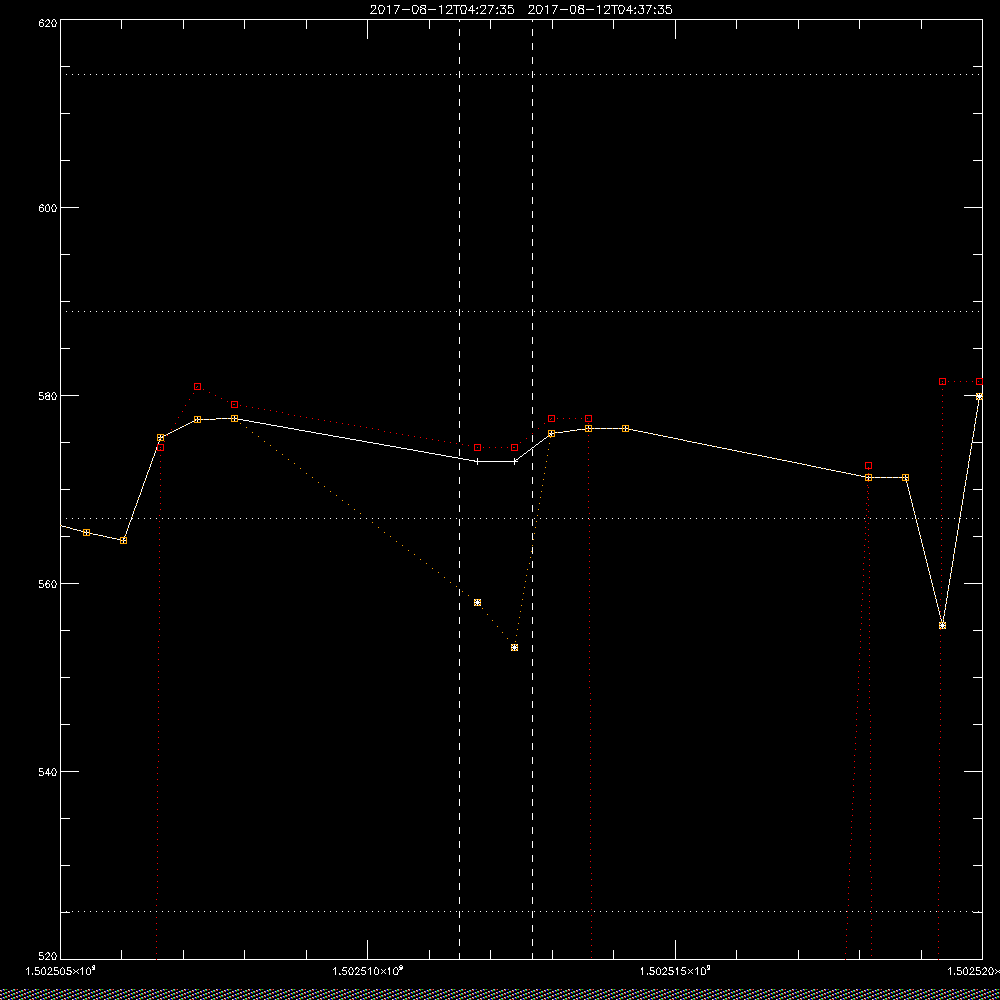Click the 520 y-axis label

tap(48, 957)
